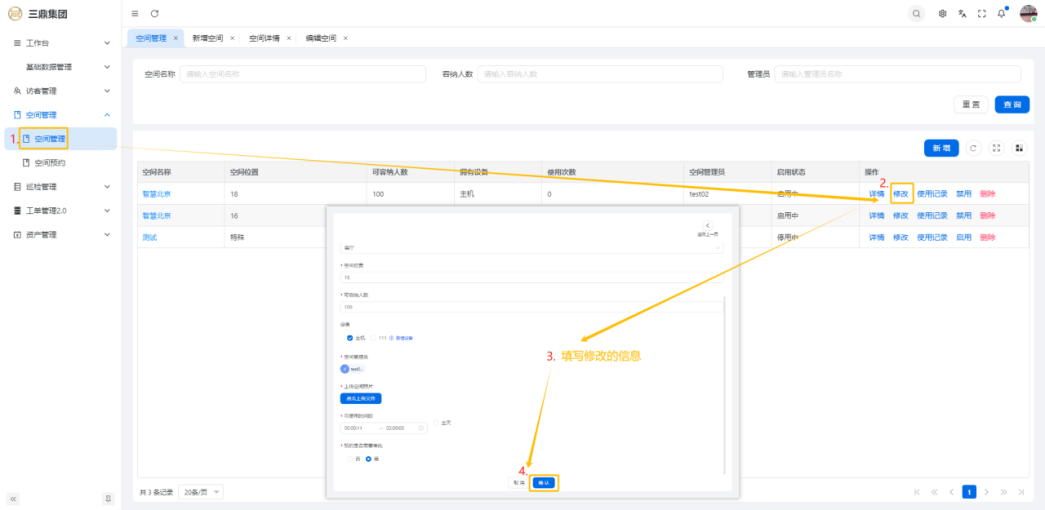Viewport: 1045px width, 510px height.
Task: Collapse sidebar using hamburger menu icon
Action: pyautogui.click(x=135, y=13)
